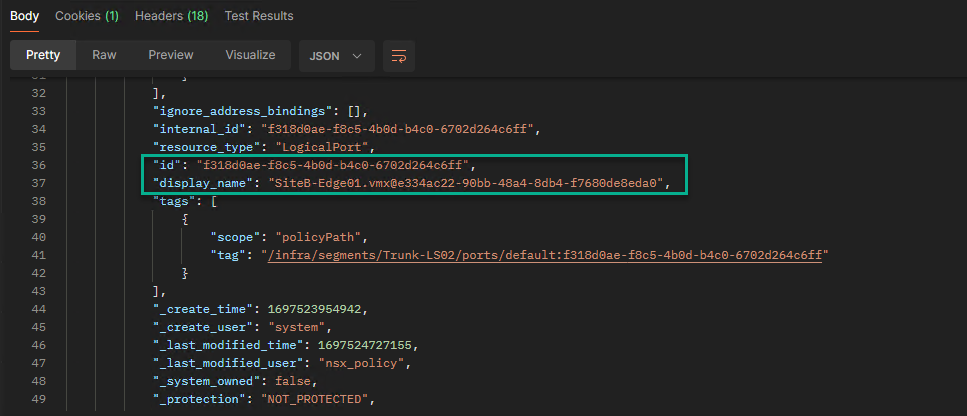
Task: Switch to the Test Results tab
Action: [259, 16]
